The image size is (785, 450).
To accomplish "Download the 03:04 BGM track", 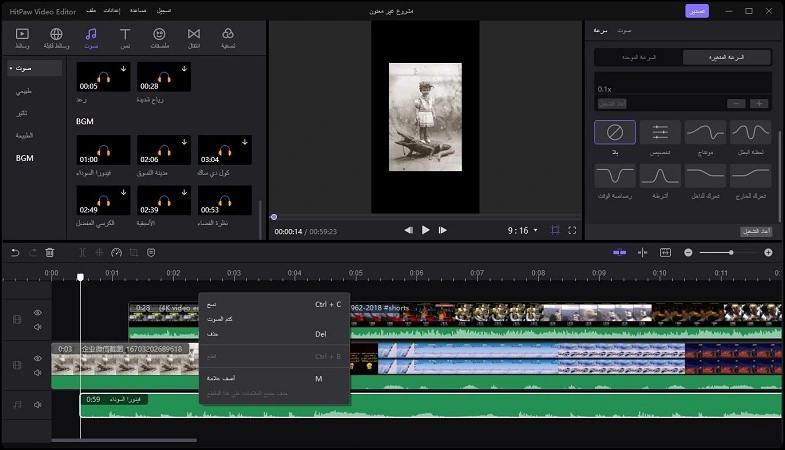I will point(245,142).
